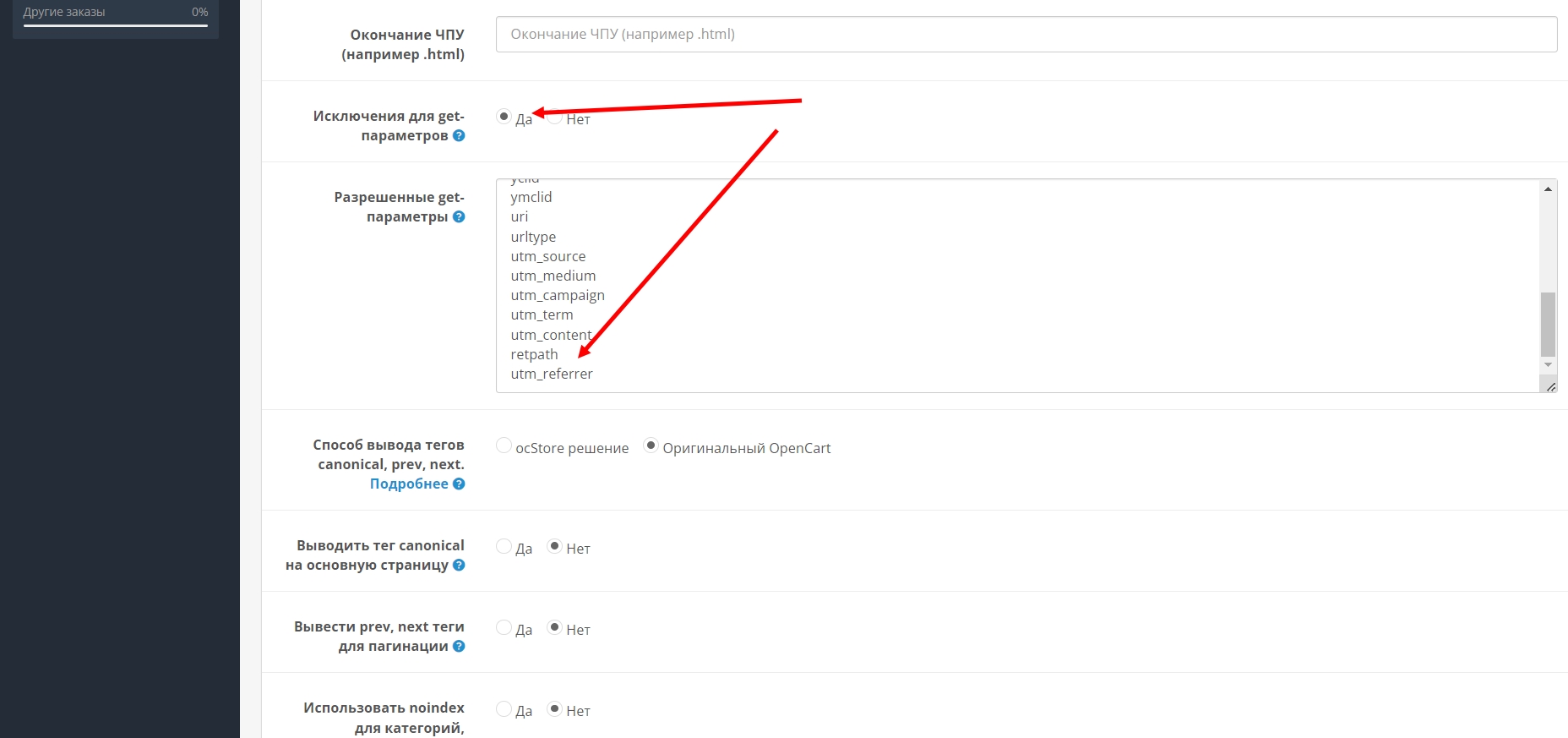Image resolution: width=1568 pixels, height=738 pixels.
Task: Click the scrollbar thumb in parameters textarea
Action: click(1548, 325)
